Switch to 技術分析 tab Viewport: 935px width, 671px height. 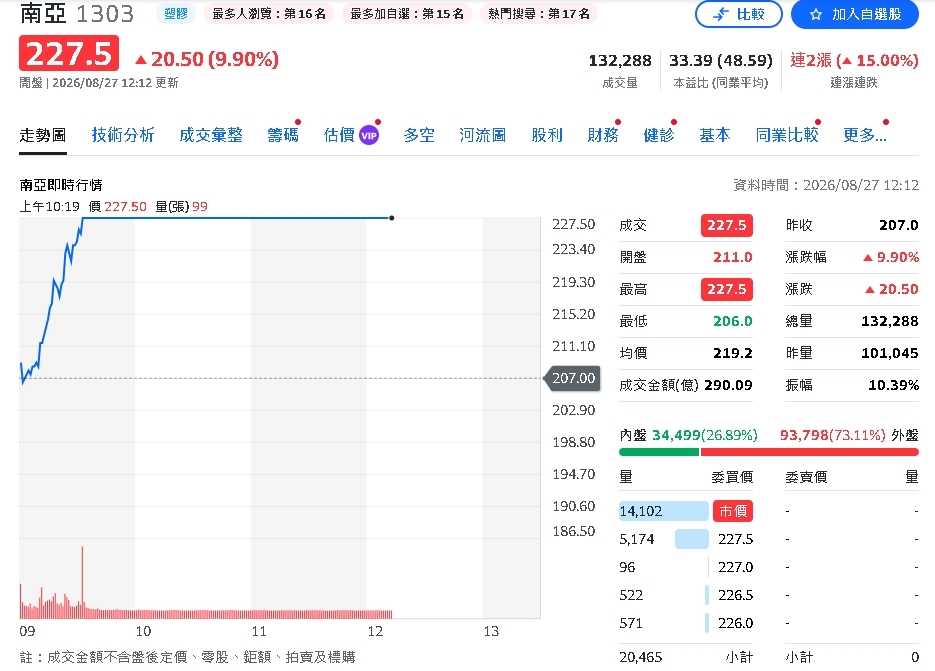coord(123,135)
